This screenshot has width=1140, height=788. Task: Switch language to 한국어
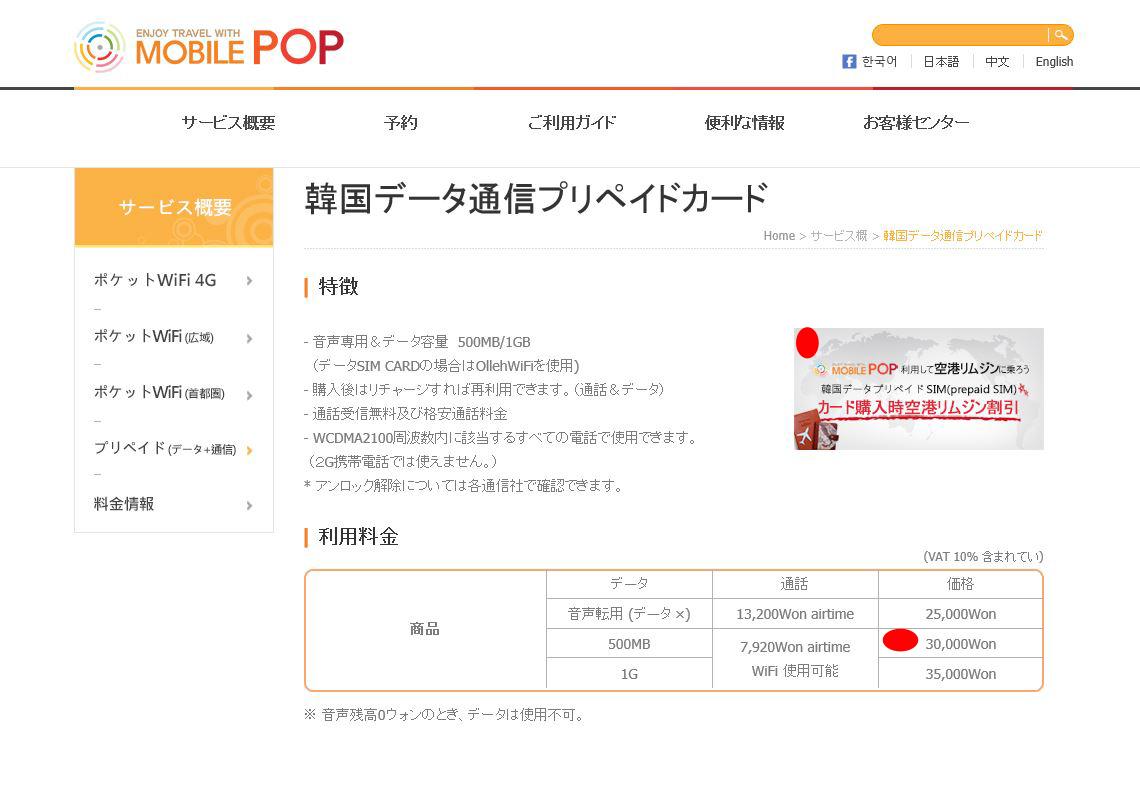point(879,62)
